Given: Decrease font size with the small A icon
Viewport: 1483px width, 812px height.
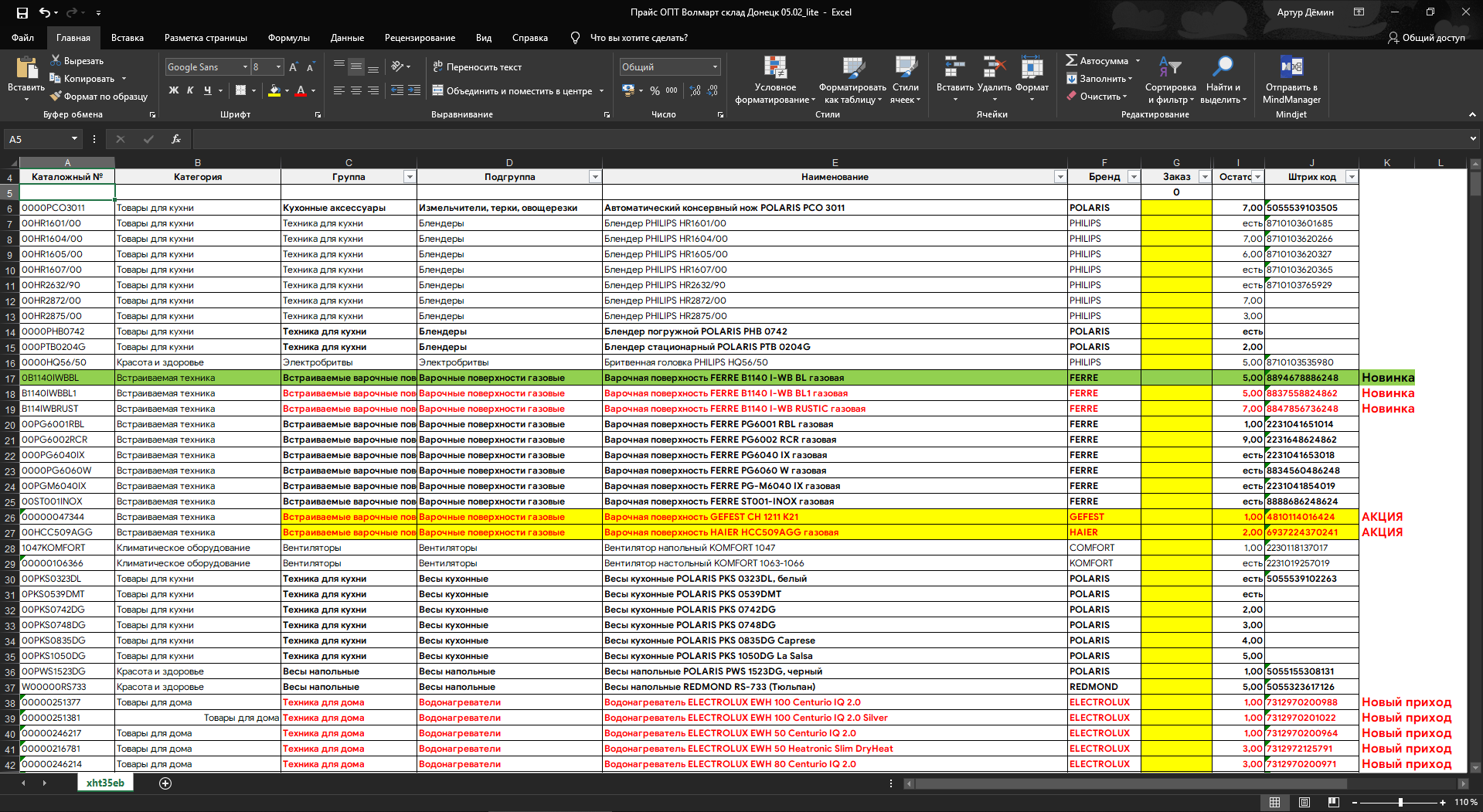Looking at the screenshot, I should (311, 67).
